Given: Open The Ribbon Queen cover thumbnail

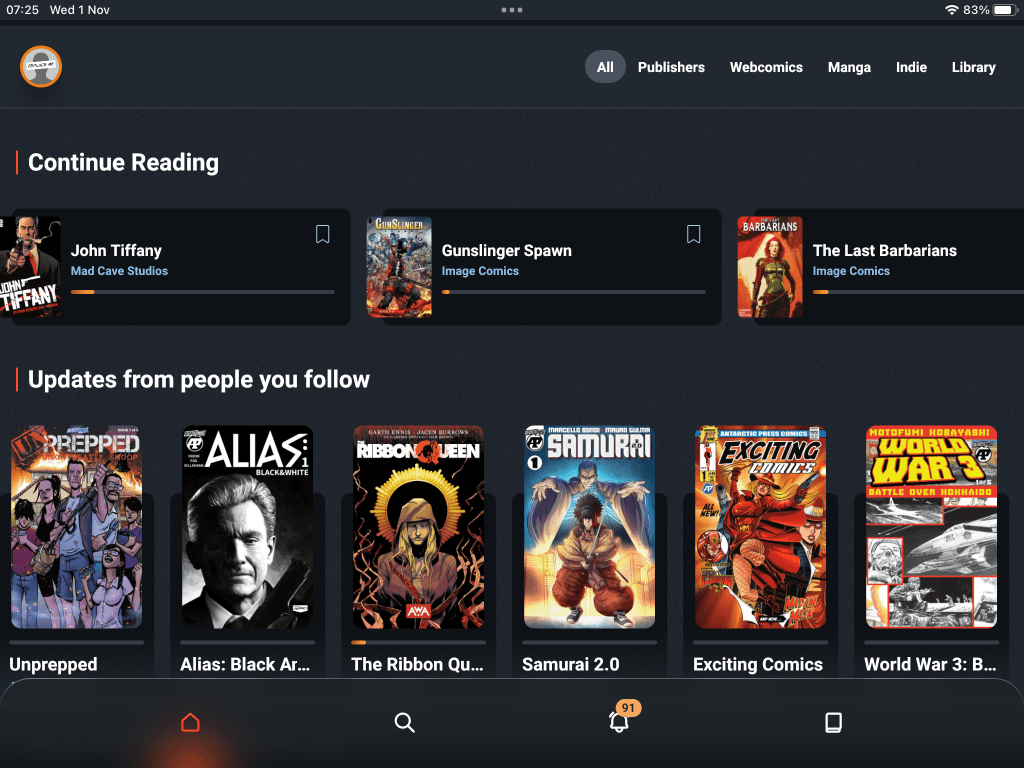Looking at the screenshot, I should (x=418, y=527).
